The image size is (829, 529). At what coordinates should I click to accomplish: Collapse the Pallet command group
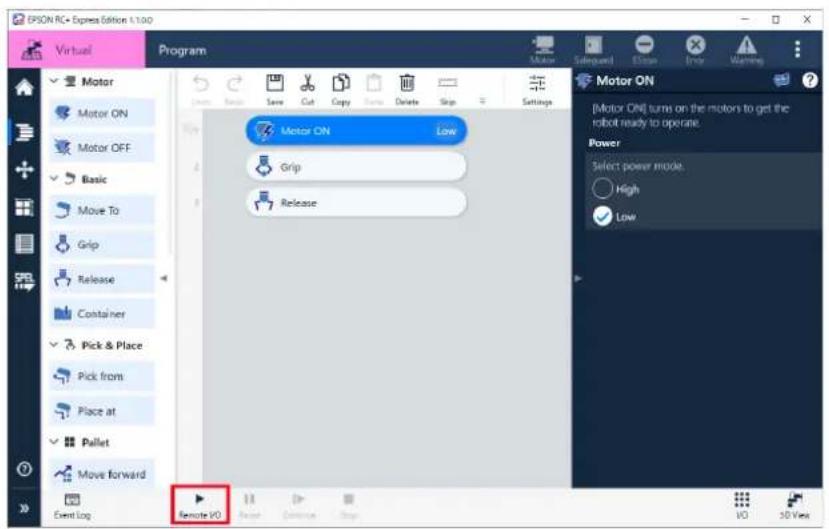pyautogui.click(x=53, y=442)
